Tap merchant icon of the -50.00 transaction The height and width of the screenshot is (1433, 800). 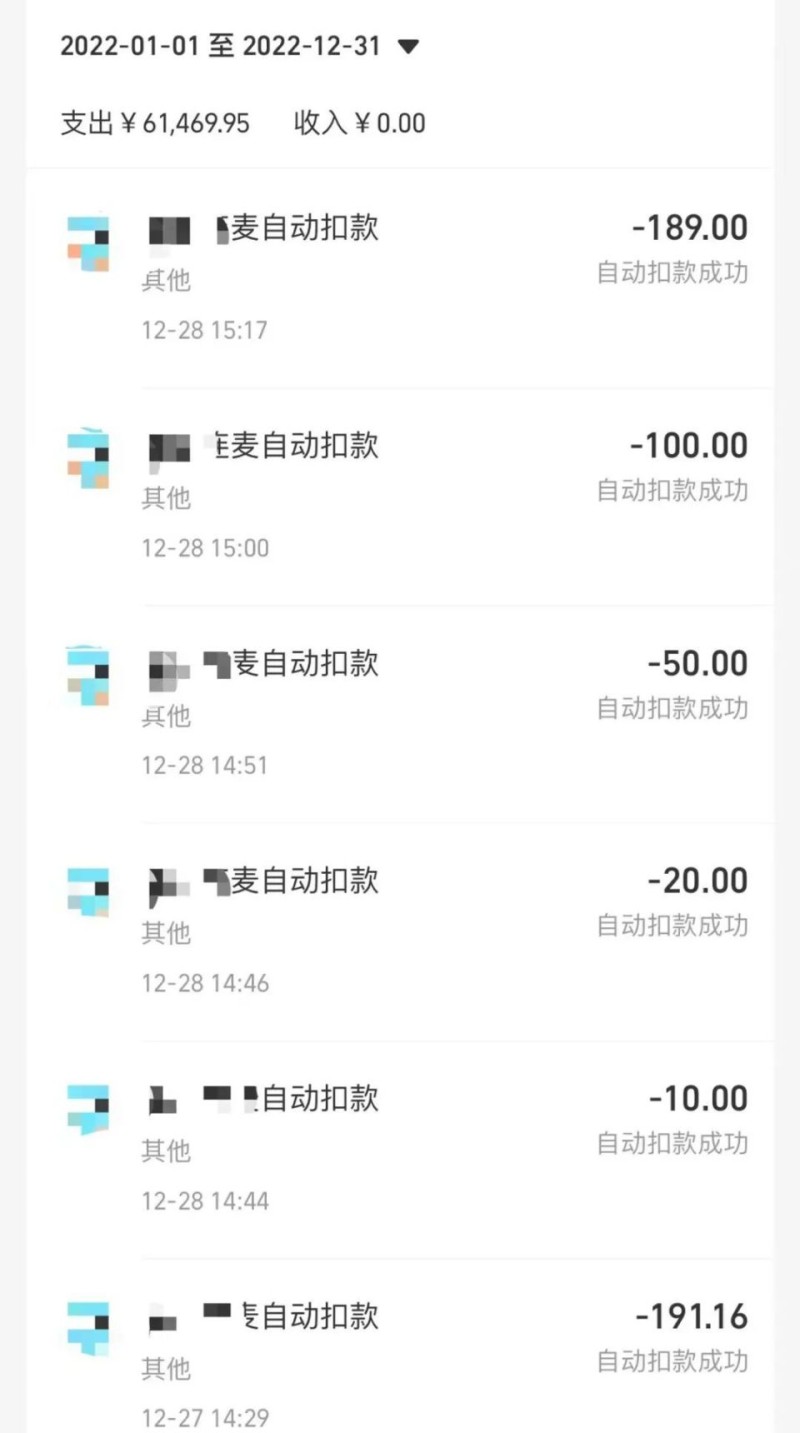click(88, 677)
